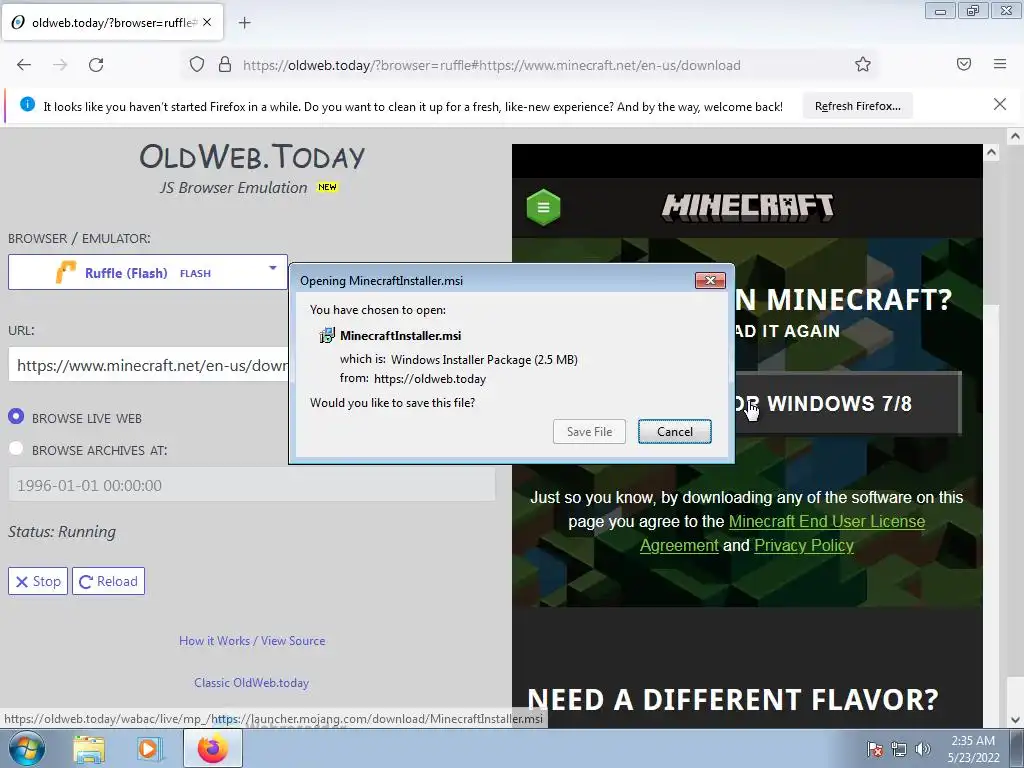Viewport: 1024px width, 768px height.
Task: Open the Ruffle (Flash) browser/emulator dropdown
Action: (x=148, y=272)
